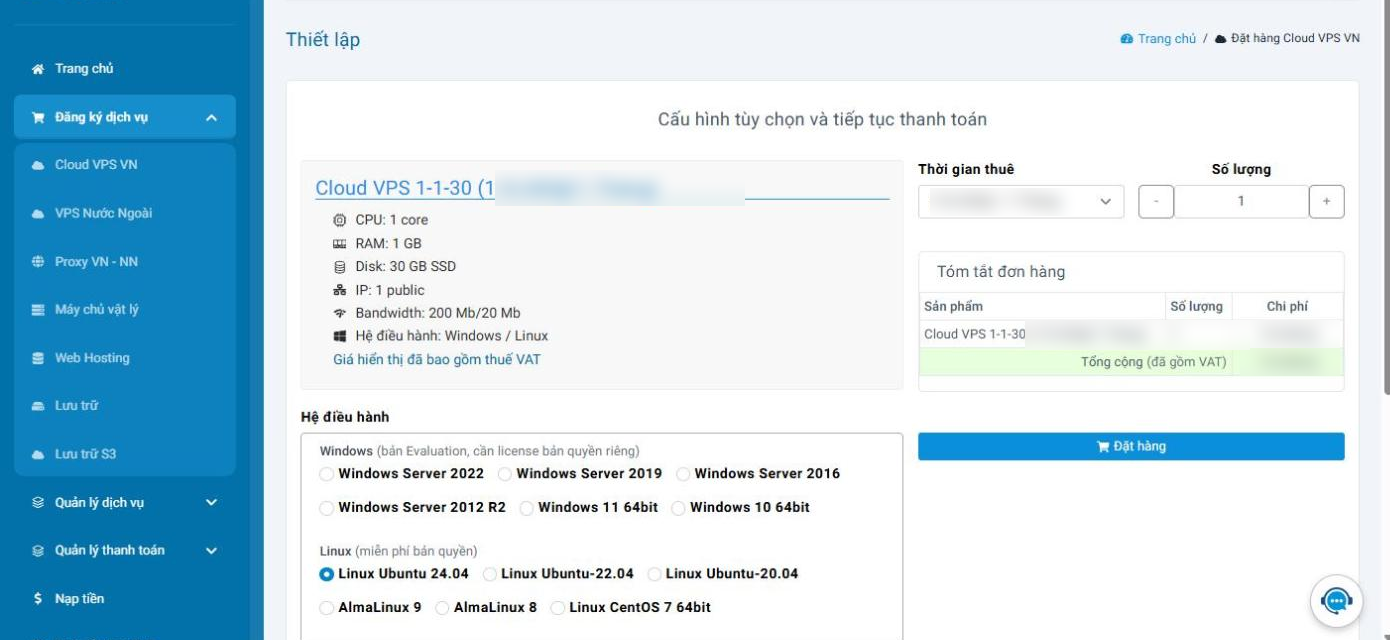Click the Tổng cộng (đã gồm VAT) row
This screenshot has width=1390, height=640.
pyautogui.click(x=1131, y=362)
